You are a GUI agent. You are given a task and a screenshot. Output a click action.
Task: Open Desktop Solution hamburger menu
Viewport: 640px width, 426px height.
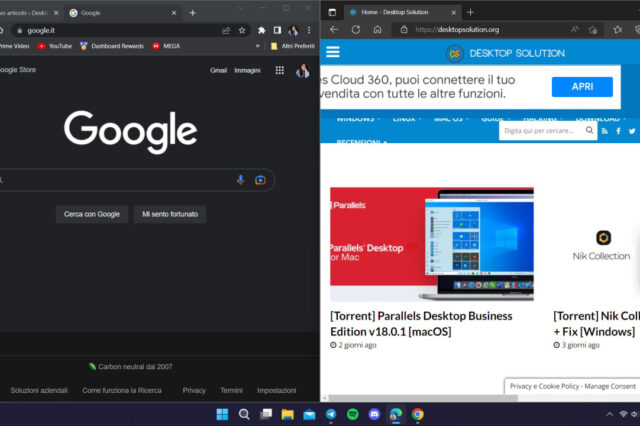tap(333, 52)
